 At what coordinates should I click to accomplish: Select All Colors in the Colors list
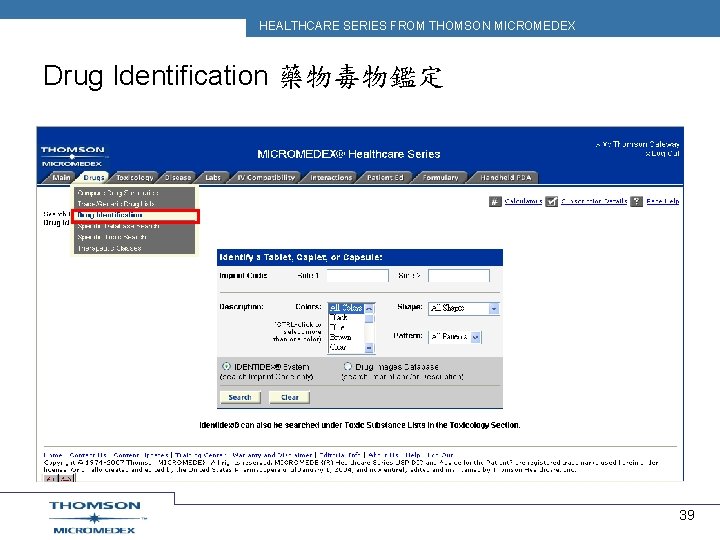pos(347,308)
